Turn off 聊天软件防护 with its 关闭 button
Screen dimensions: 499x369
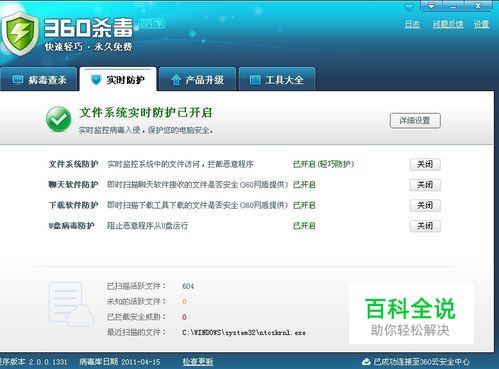click(x=425, y=185)
